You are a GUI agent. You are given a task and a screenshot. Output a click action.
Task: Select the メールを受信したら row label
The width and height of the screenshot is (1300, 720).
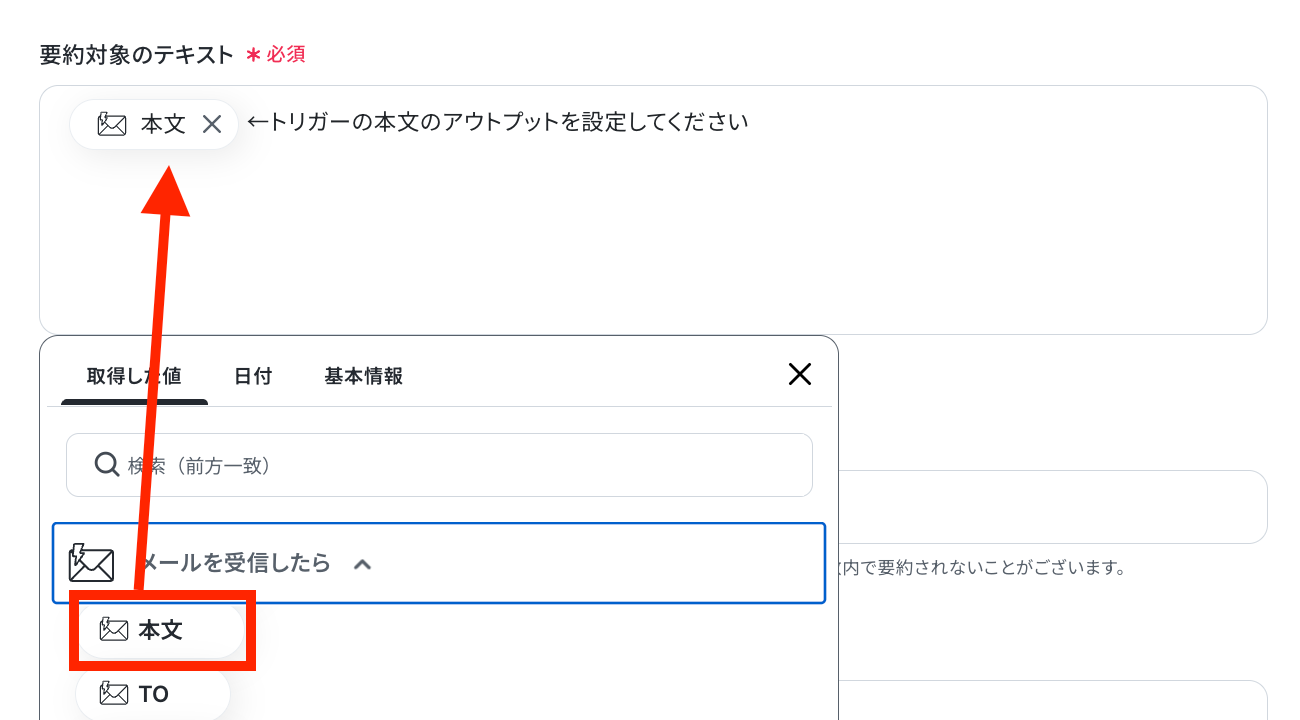237,563
